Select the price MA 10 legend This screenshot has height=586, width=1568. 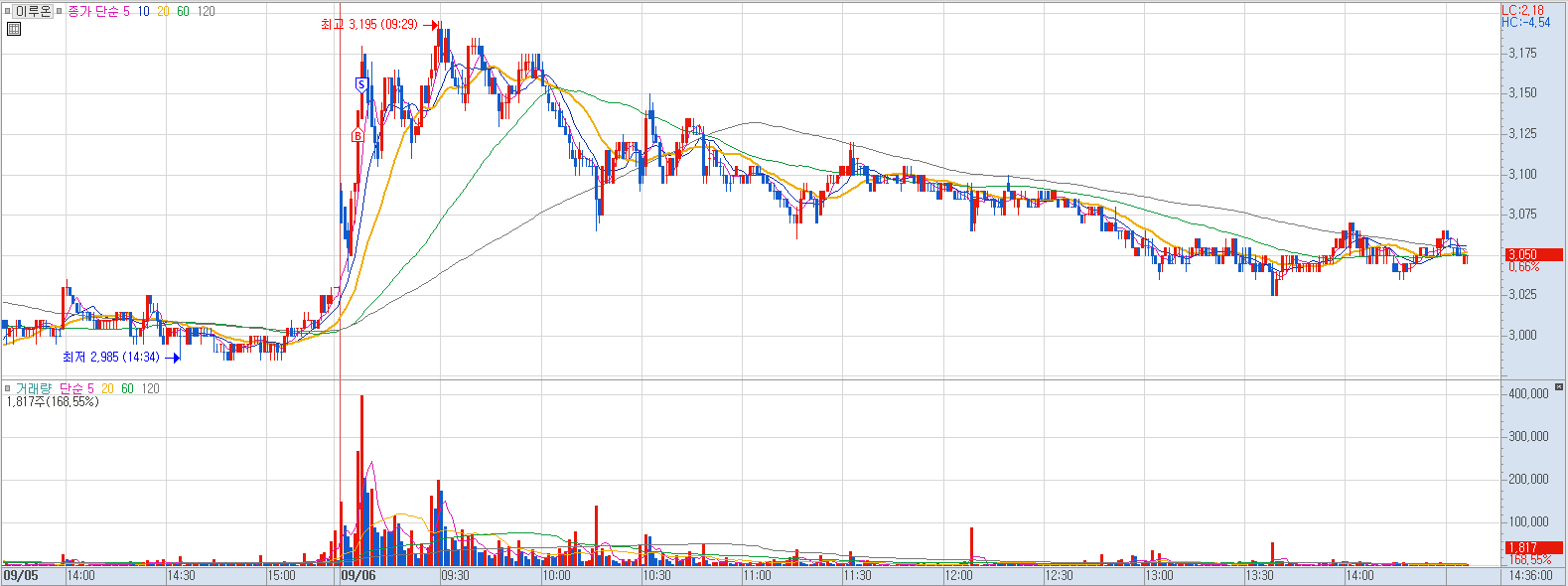coord(144,11)
